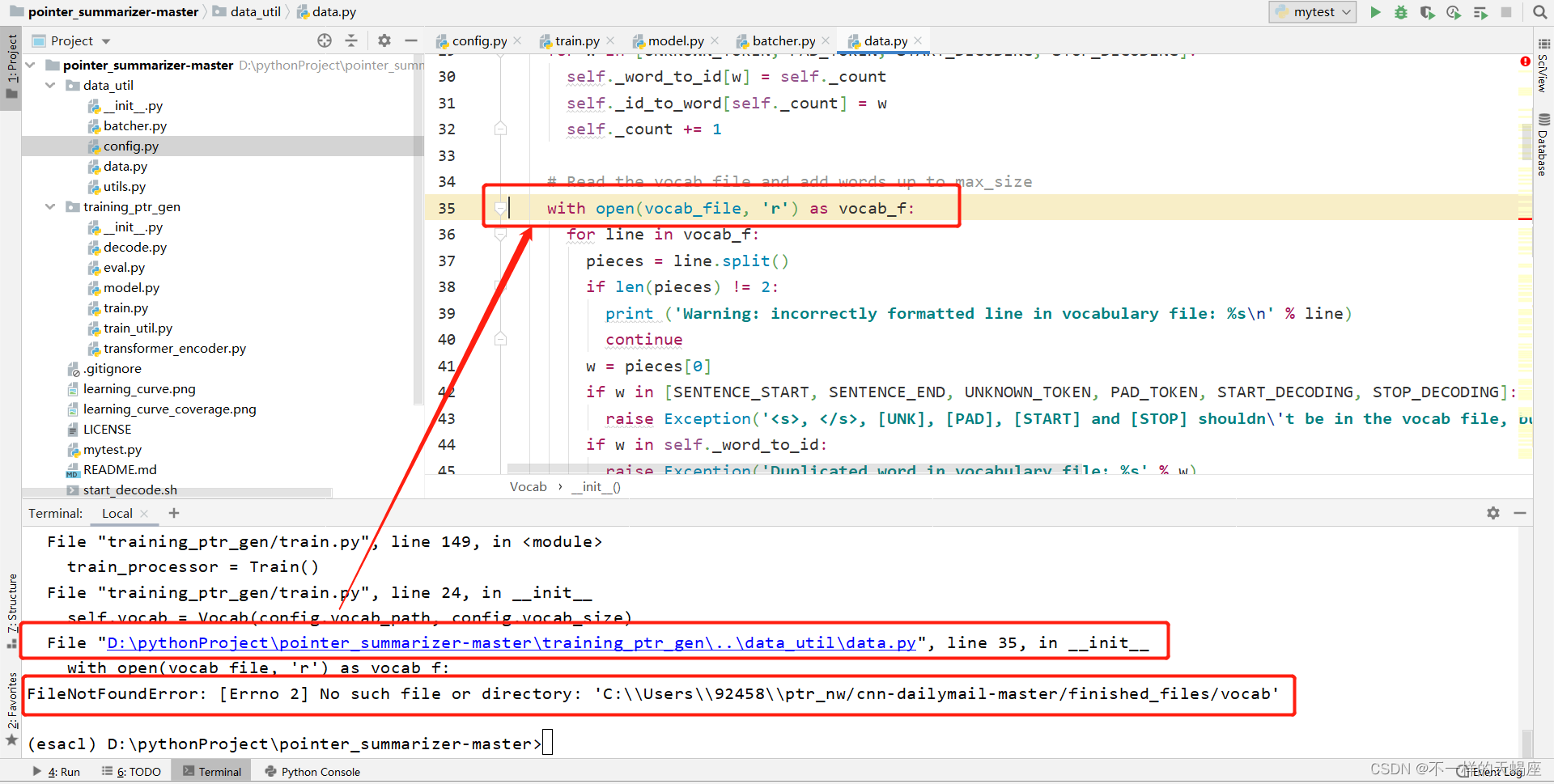This screenshot has height=784, width=1554.
Task: Fold the for loop at line 36
Action: point(500,234)
